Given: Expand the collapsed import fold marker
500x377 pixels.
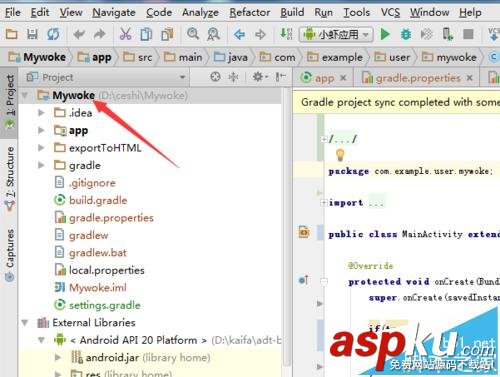Looking at the screenshot, I should tap(323, 203).
